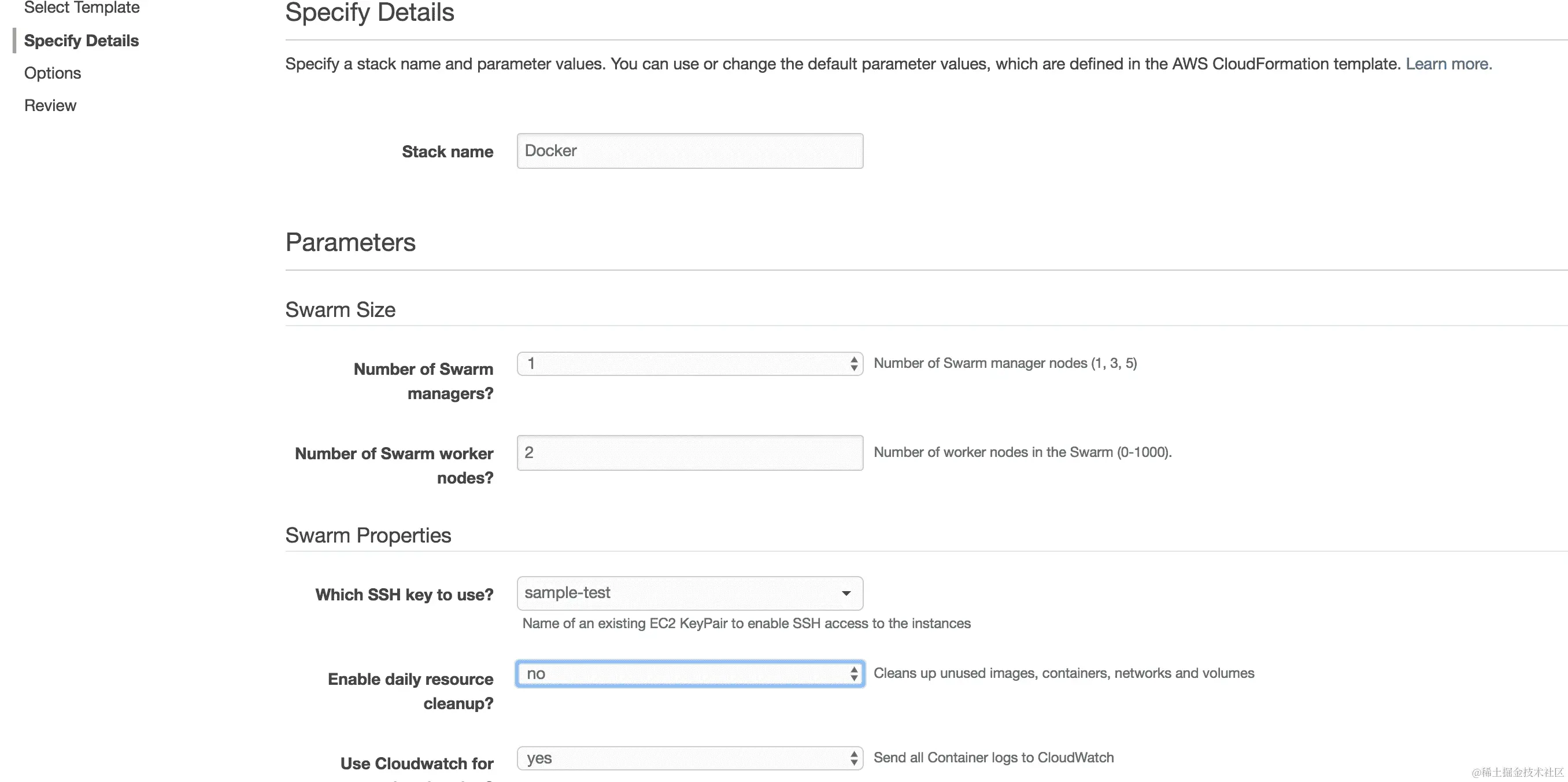
Task: Open the Options step
Action: coord(53,72)
